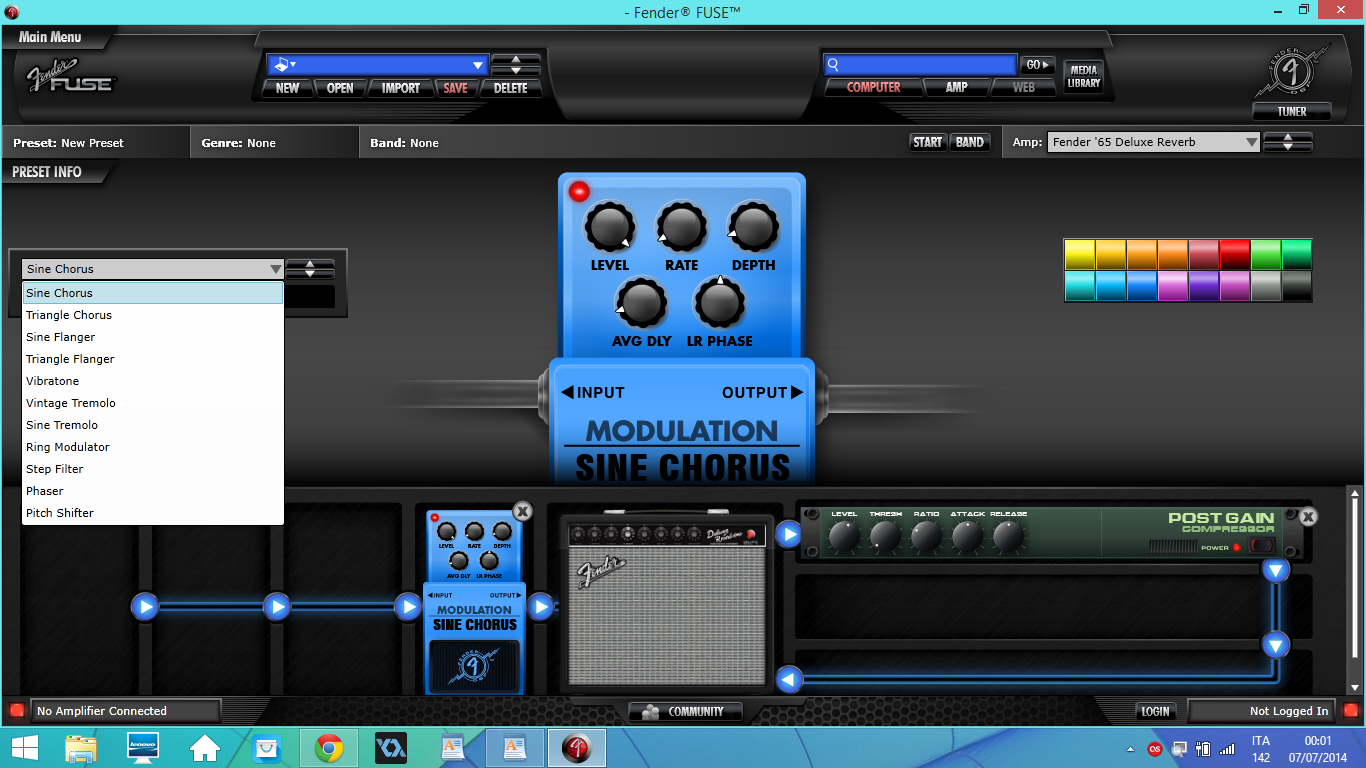Open the Media Library
The width and height of the screenshot is (1366, 768).
(1083, 77)
